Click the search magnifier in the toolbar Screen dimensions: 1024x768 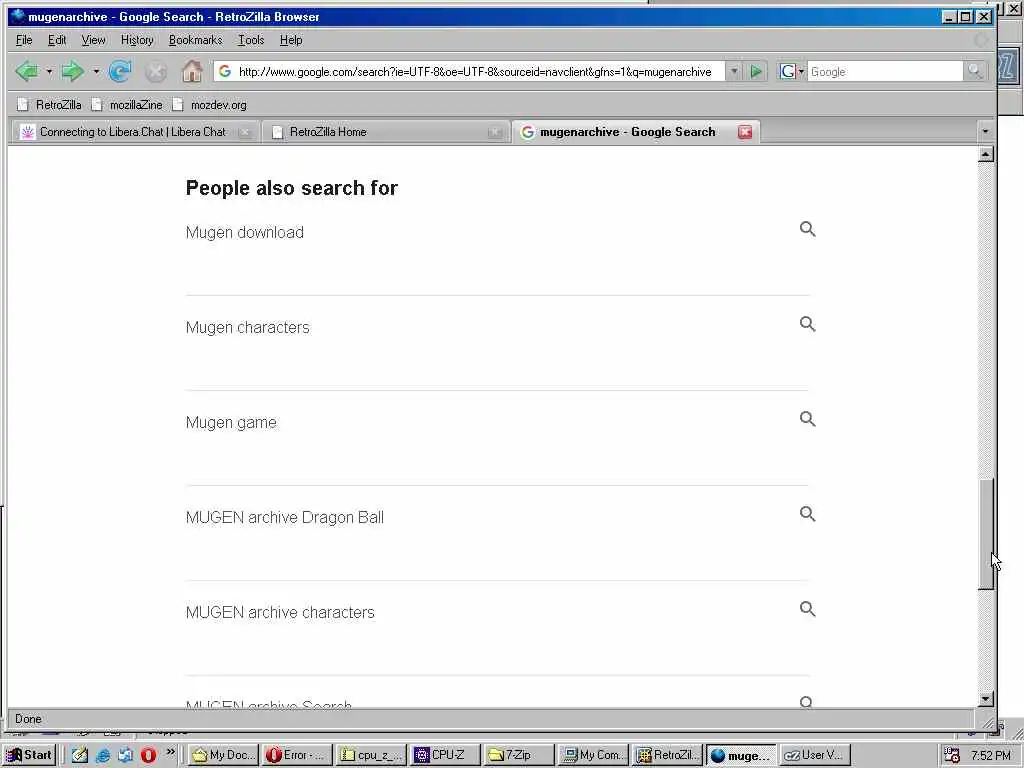(x=974, y=71)
